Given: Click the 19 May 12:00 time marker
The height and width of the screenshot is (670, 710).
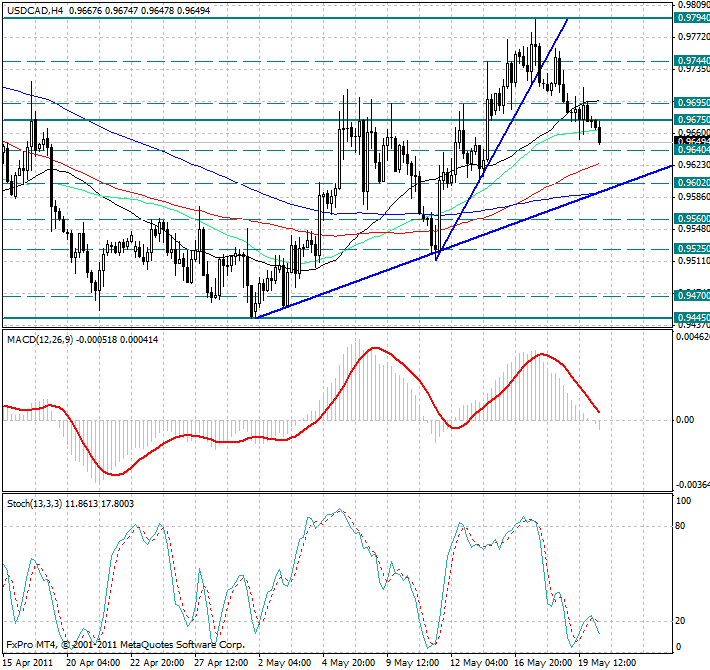Looking at the screenshot, I should point(608,663).
